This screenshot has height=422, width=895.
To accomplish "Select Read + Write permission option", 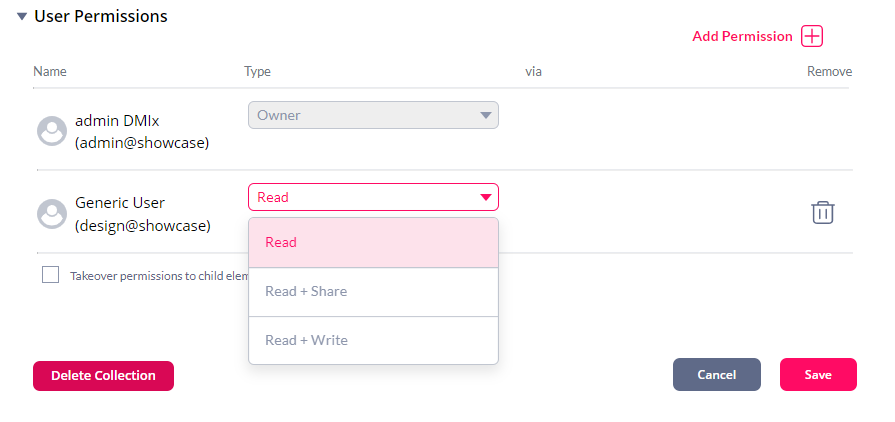I will pos(373,340).
